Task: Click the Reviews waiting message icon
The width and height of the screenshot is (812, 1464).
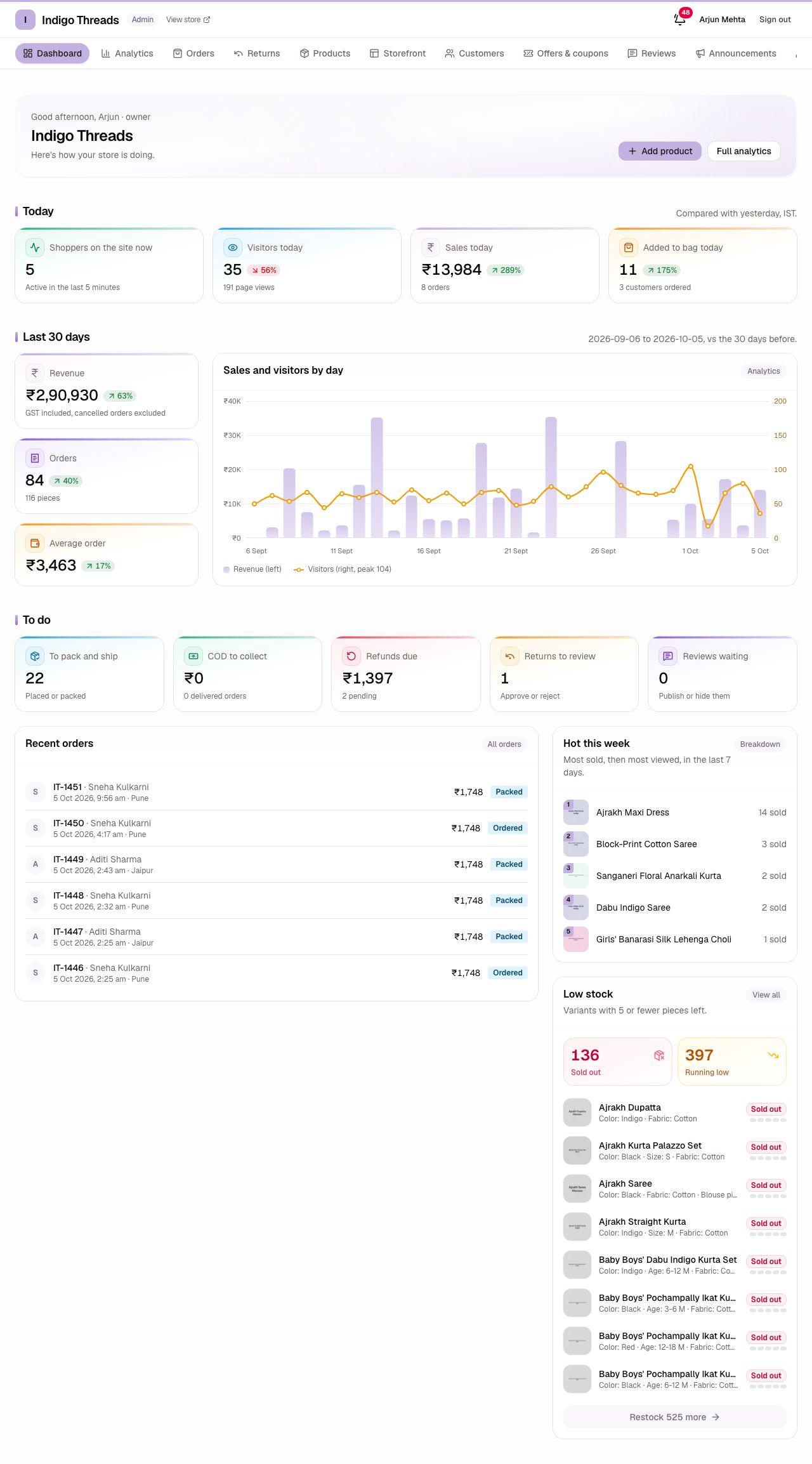Action: coord(668,656)
